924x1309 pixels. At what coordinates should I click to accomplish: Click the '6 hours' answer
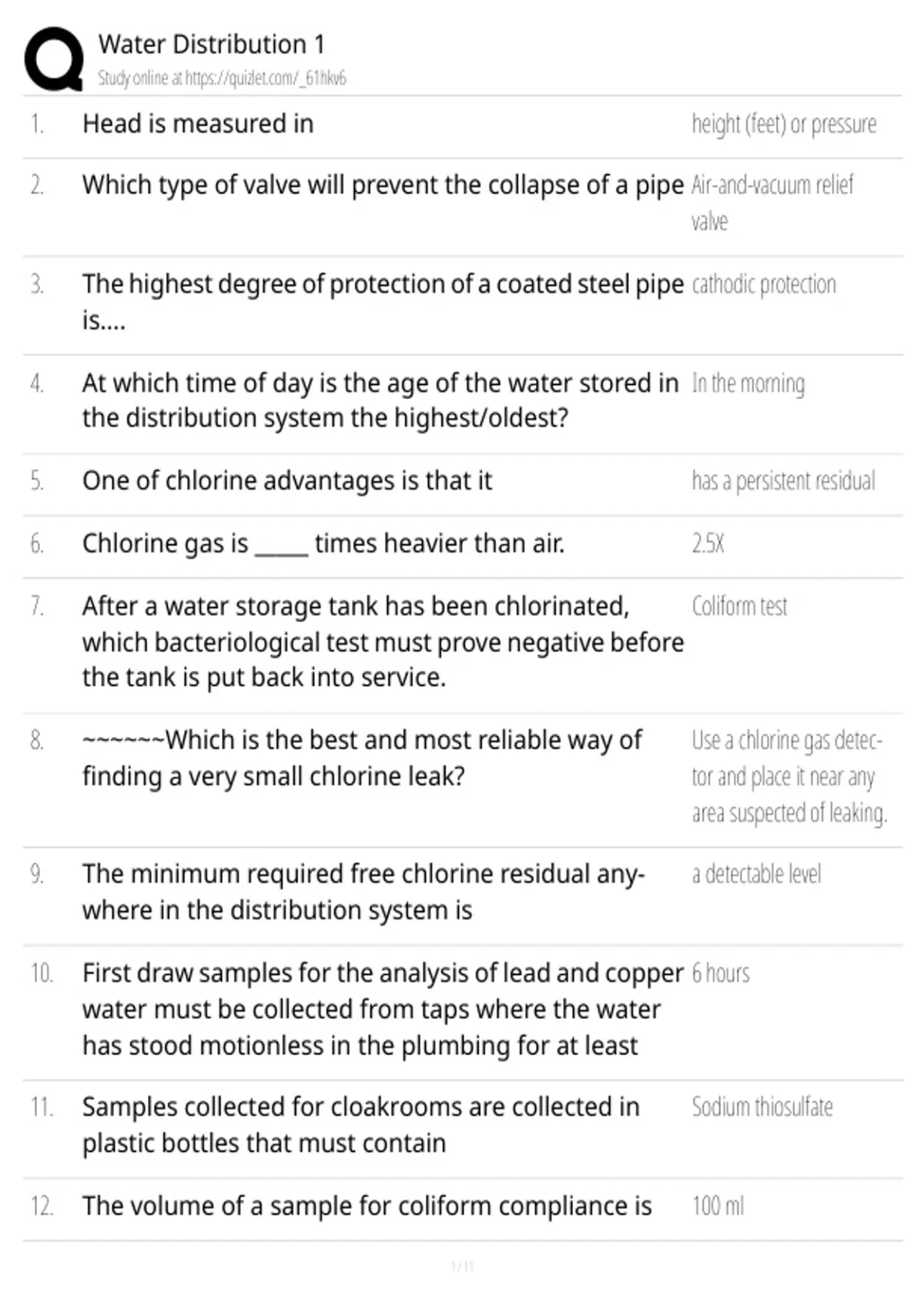(x=720, y=973)
